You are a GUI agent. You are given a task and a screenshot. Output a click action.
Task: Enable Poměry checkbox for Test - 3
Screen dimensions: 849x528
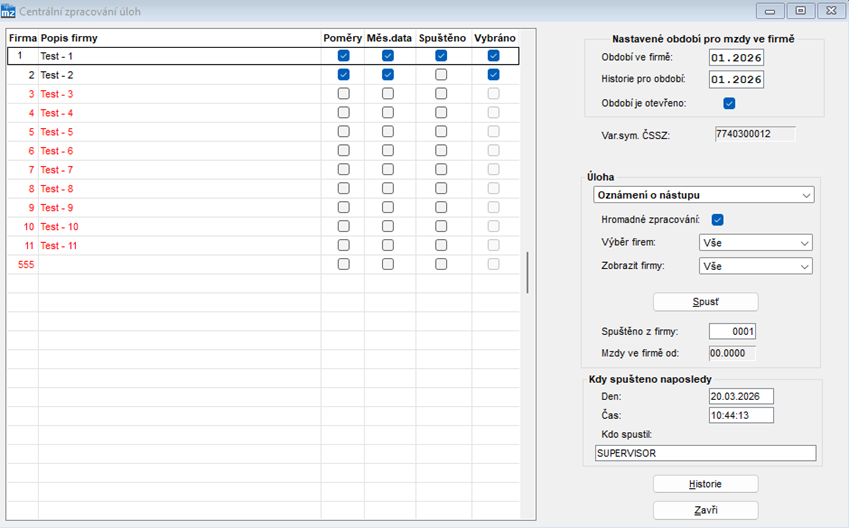[343, 94]
